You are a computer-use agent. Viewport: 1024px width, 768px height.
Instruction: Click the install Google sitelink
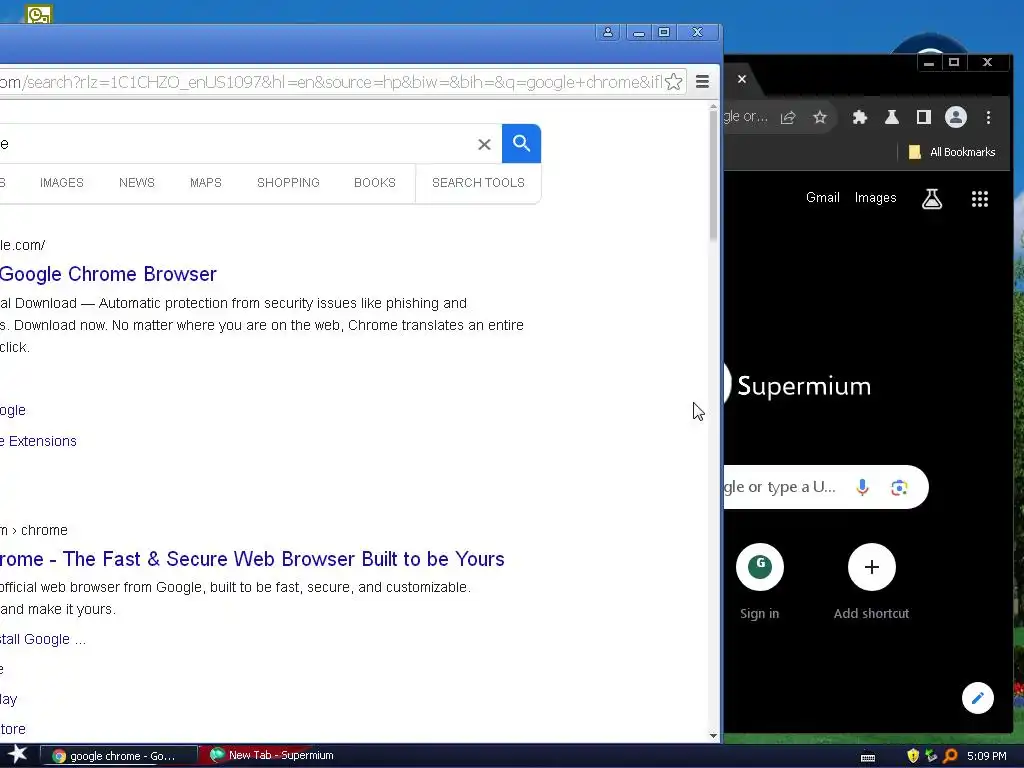click(43, 639)
